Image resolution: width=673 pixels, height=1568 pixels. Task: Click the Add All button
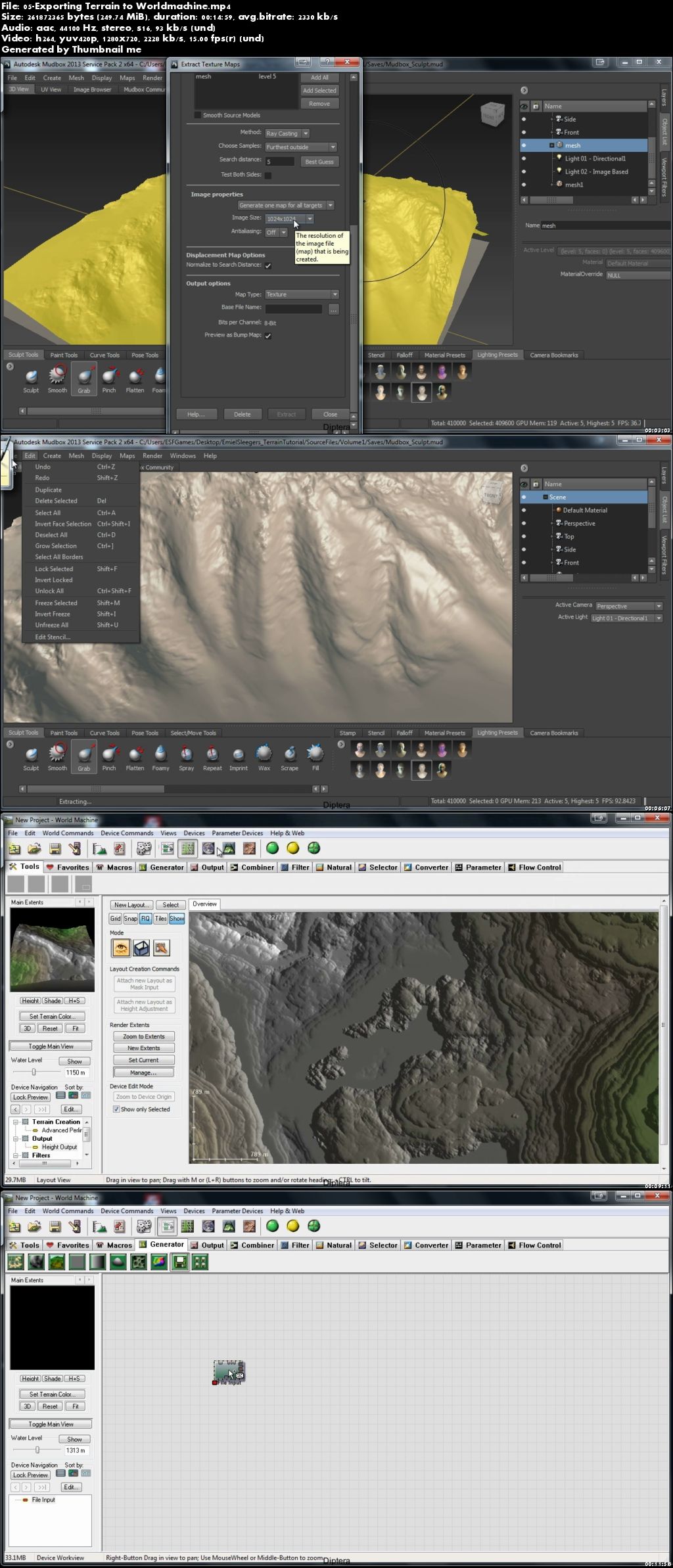coord(320,78)
